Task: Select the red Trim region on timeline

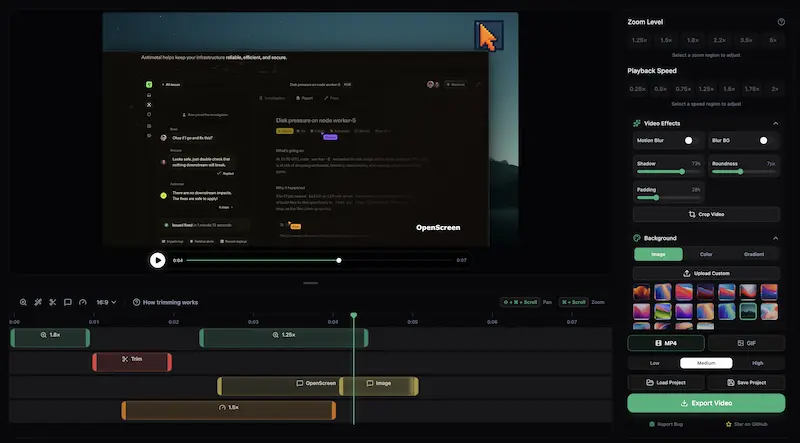Action: click(x=132, y=359)
